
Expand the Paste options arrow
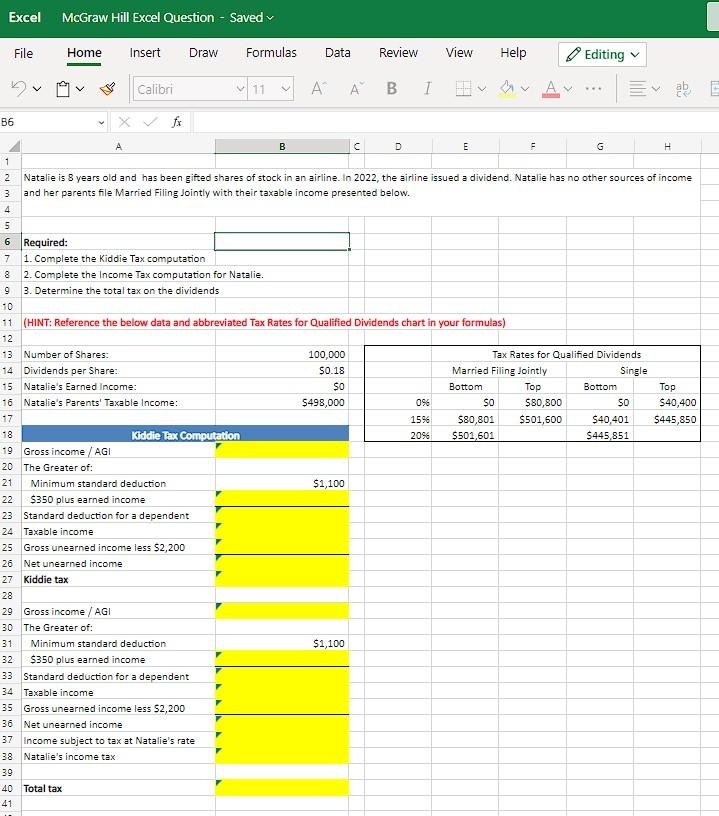tap(80, 89)
